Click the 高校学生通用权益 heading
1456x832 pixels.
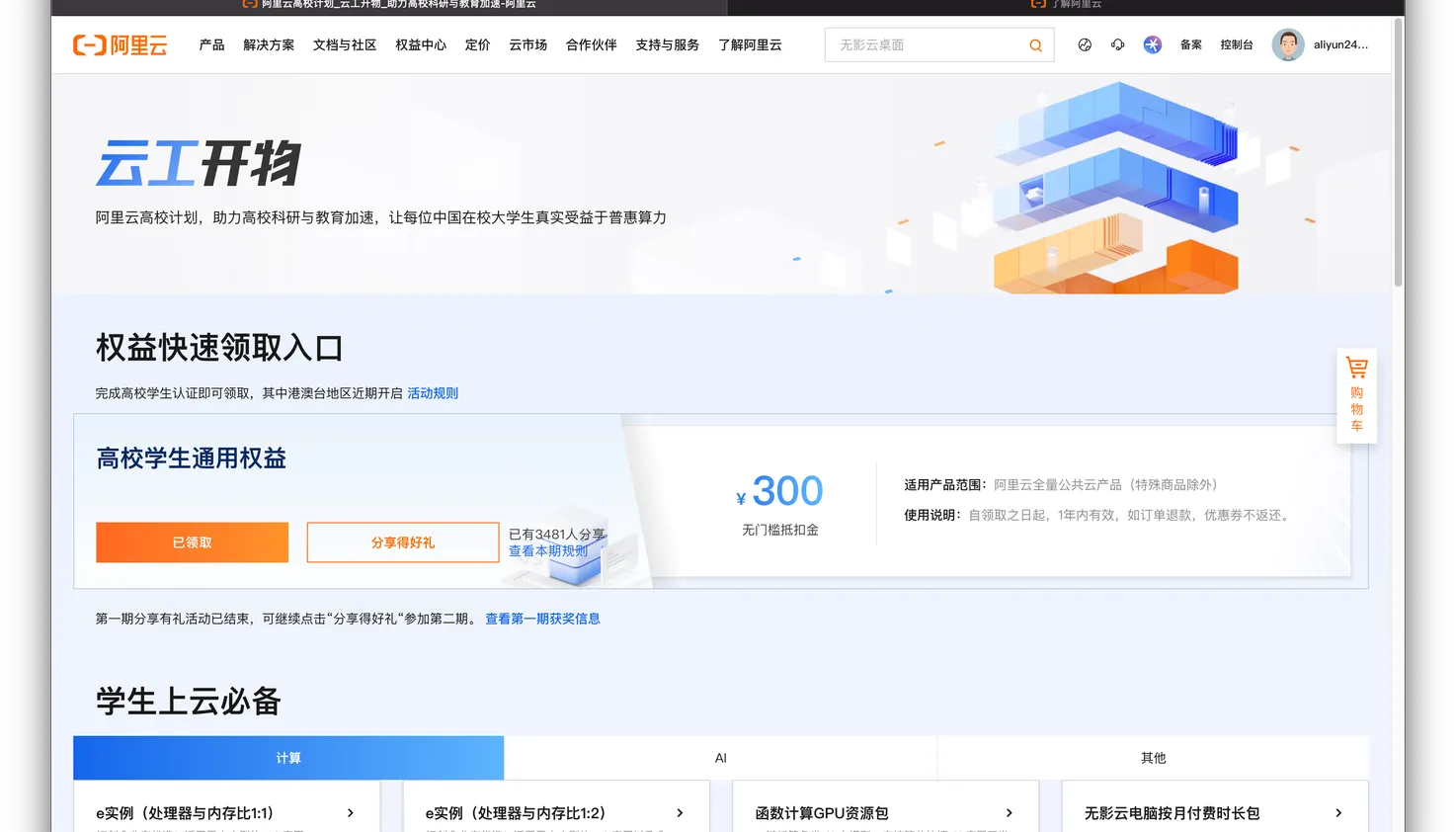(x=192, y=458)
